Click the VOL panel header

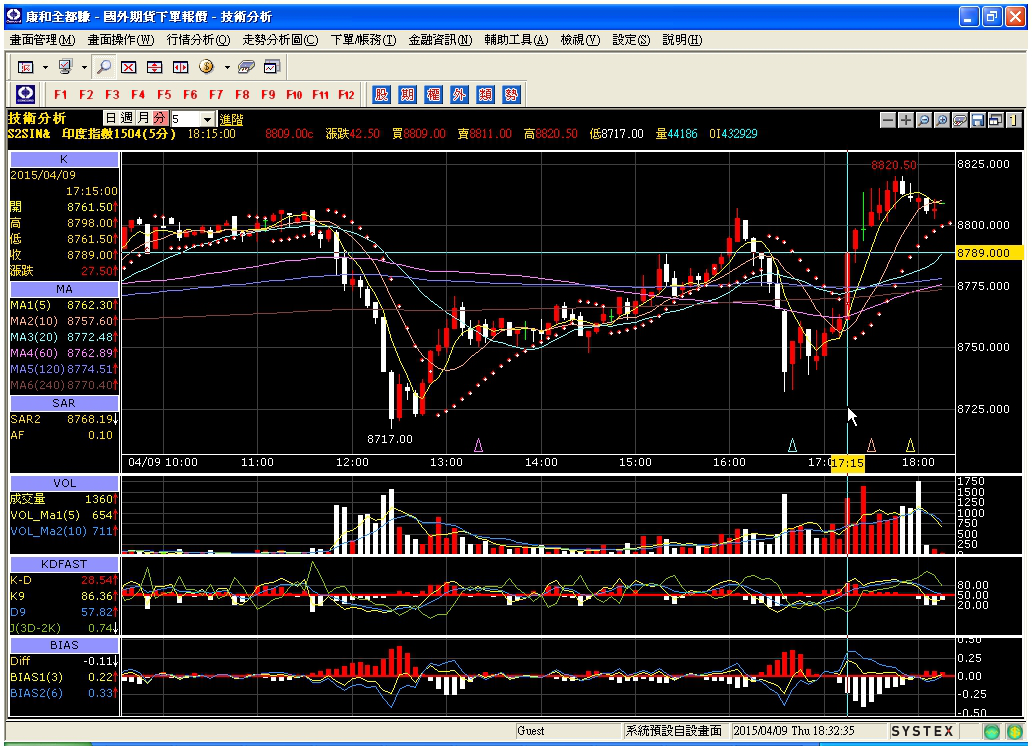64,483
